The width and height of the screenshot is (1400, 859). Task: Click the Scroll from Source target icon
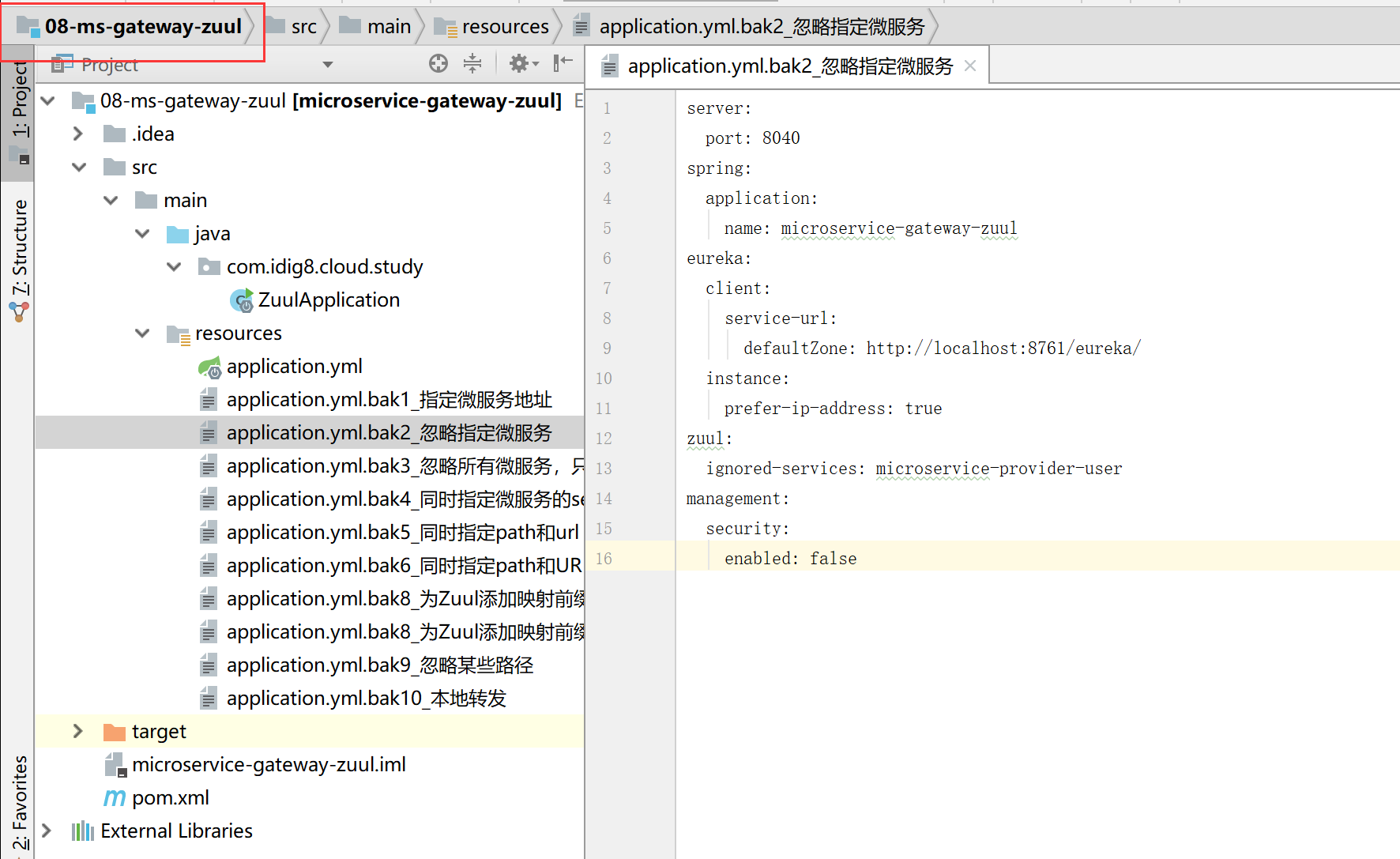[x=438, y=64]
